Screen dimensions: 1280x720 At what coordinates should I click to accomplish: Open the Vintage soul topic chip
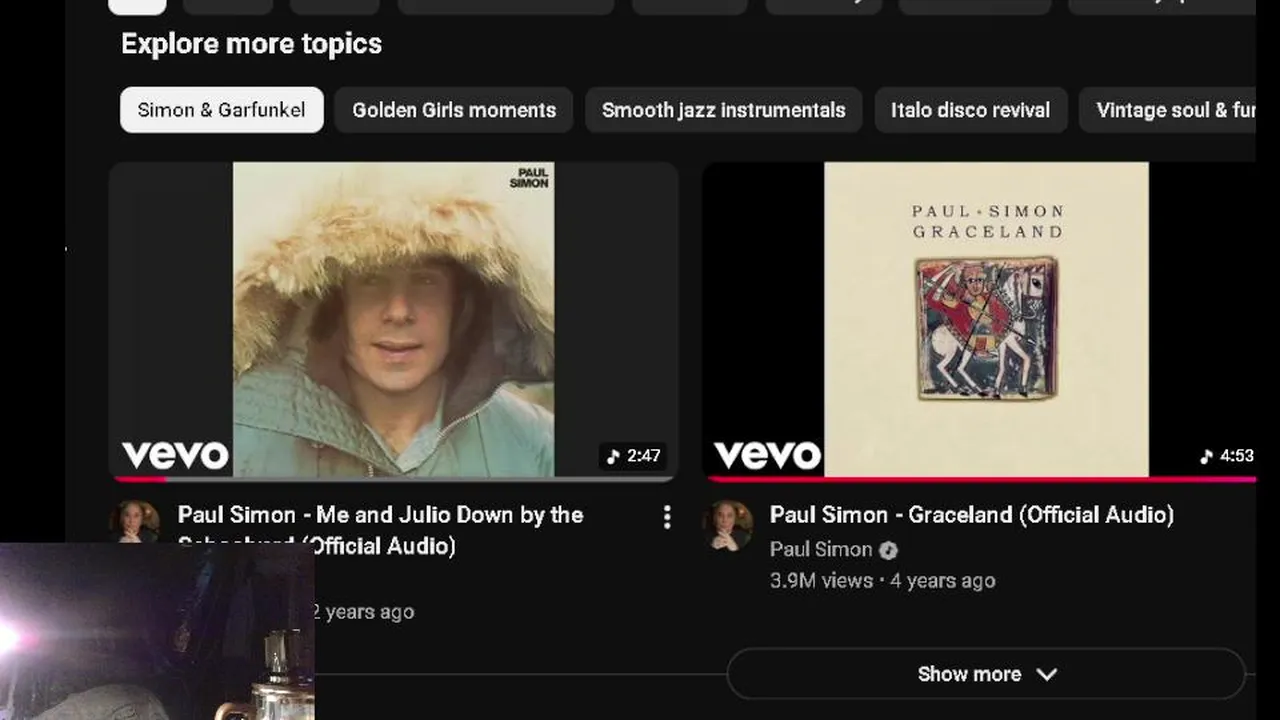(x=1168, y=110)
